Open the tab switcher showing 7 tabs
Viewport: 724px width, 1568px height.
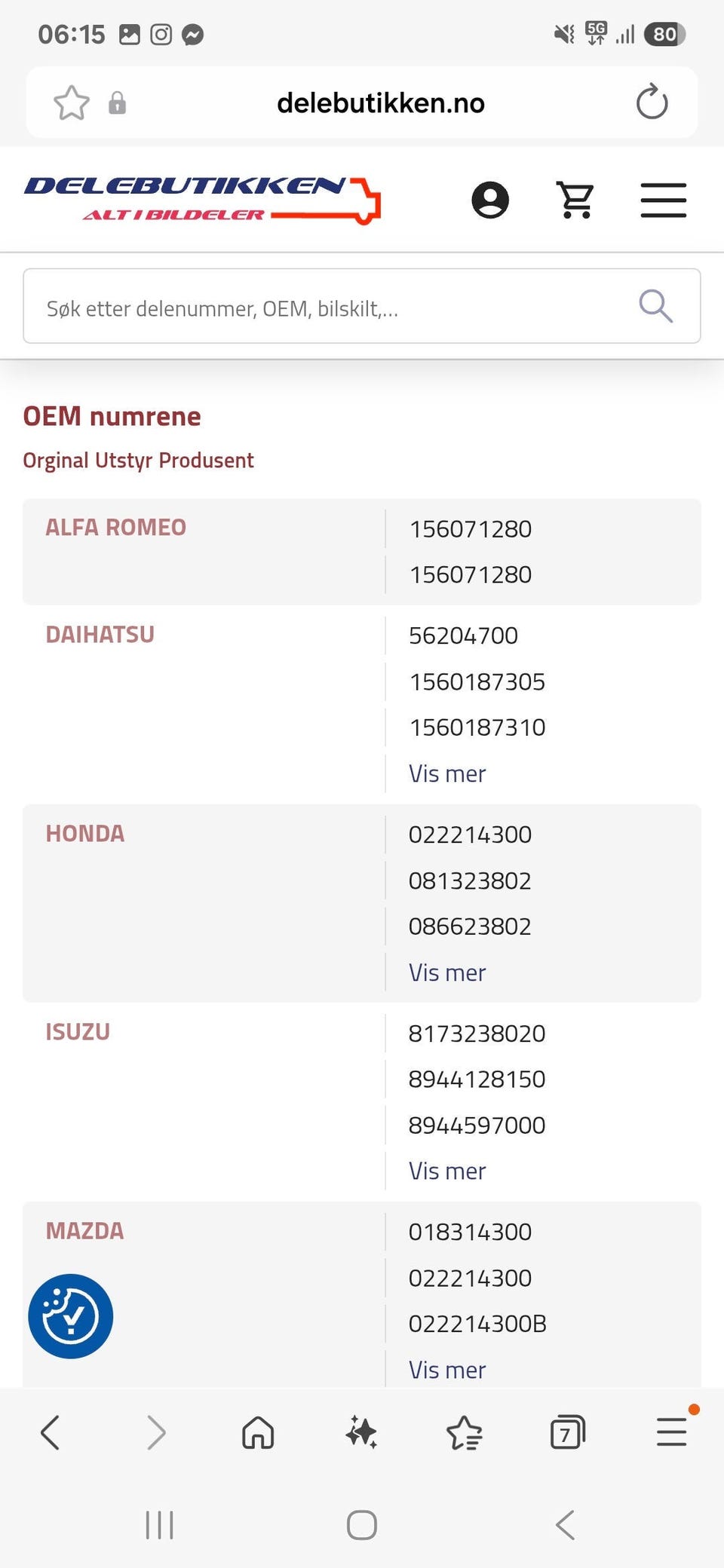pyautogui.click(x=568, y=1432)
